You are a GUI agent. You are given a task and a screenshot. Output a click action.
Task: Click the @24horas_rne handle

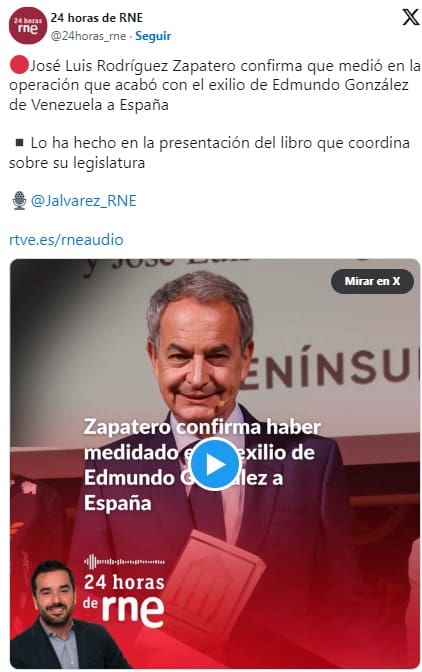pos(88,36)
